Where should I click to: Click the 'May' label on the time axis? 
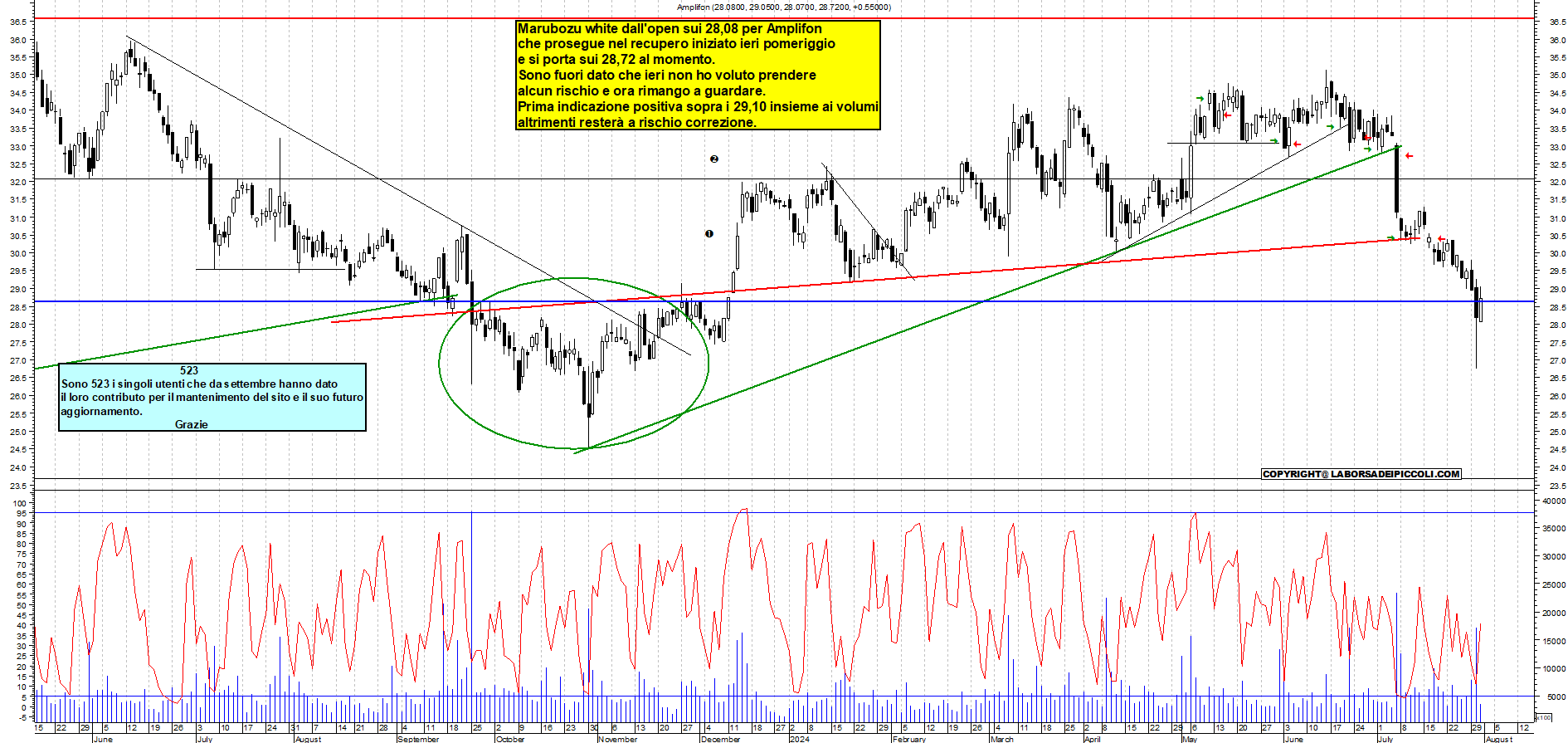(1190, 739)
